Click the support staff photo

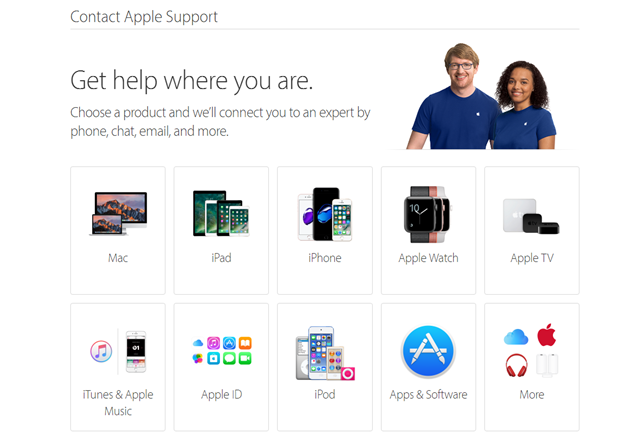tap(482, 96)
